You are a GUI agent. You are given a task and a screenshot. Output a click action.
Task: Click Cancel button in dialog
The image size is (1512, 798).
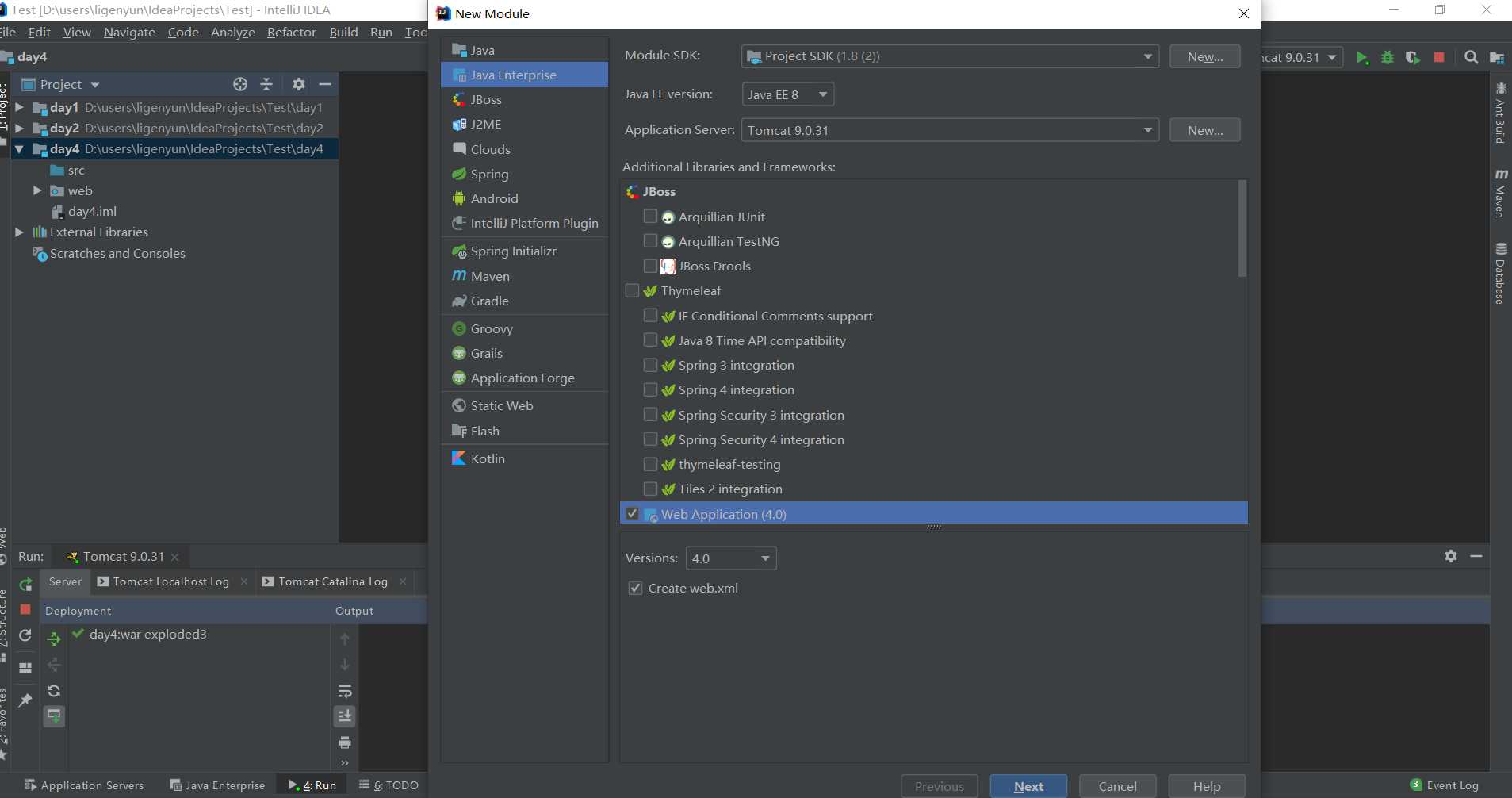click(1117, 786)
